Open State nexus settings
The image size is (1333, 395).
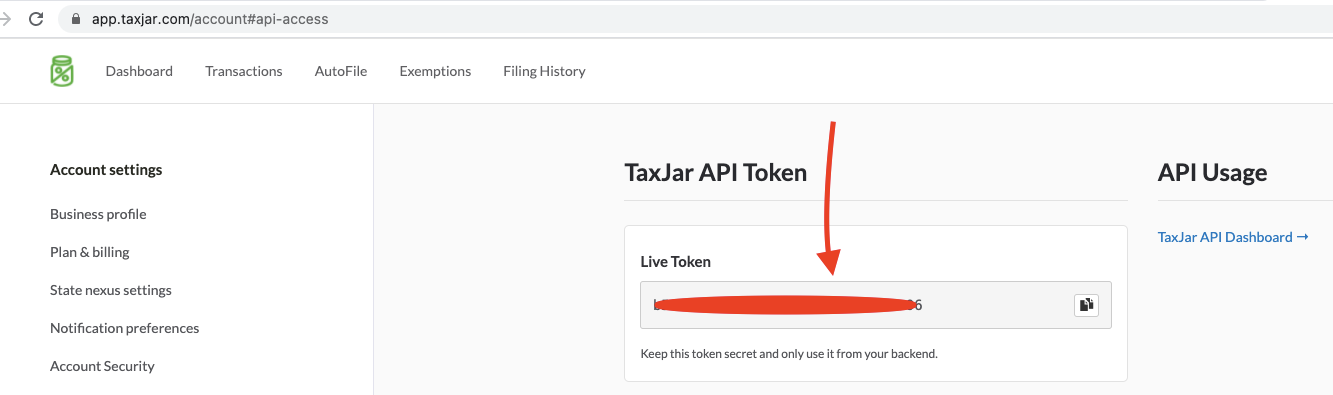(x=111, y=290)
